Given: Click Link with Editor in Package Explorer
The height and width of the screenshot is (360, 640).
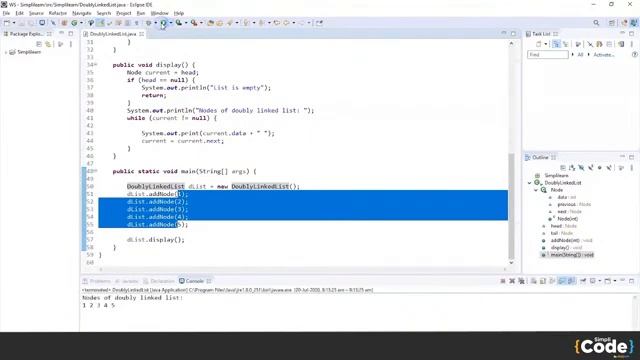Looking at the screenshot, I should [x=48, y=44].
